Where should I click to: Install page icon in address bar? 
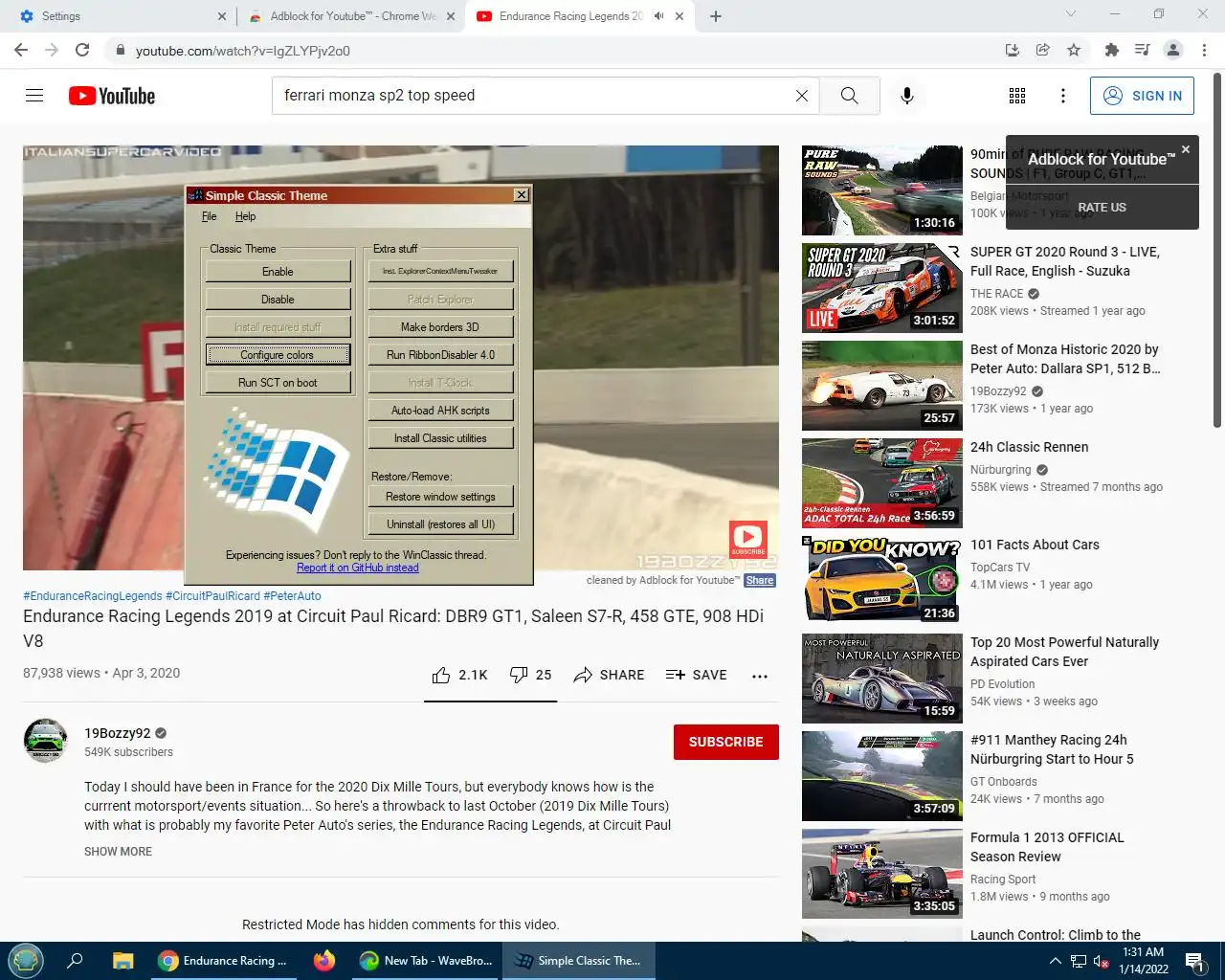(x=1013, y=50)
